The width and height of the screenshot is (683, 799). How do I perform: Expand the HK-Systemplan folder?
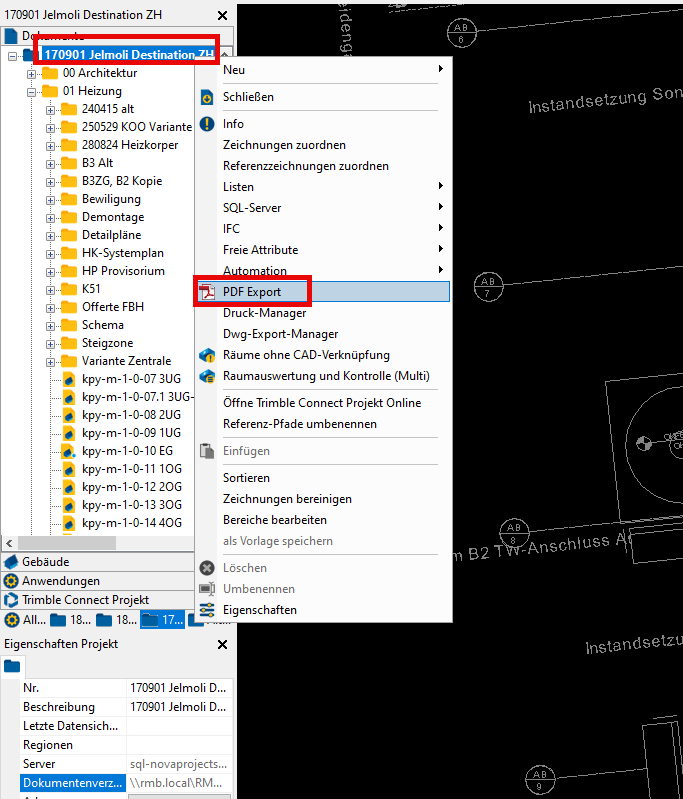[50, 254]
